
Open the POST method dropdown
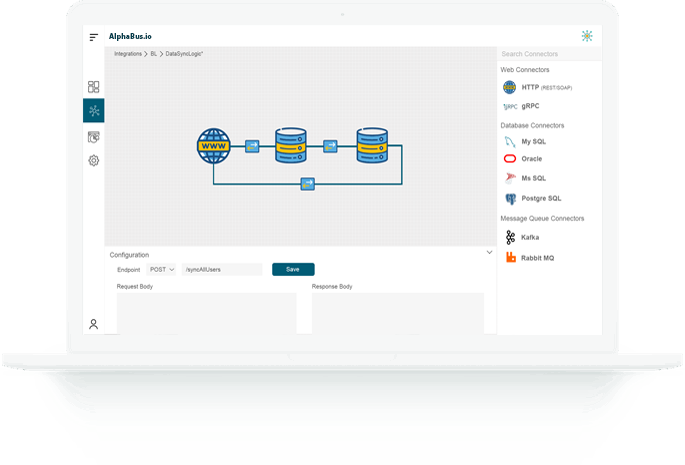pyautogui.click(x=161, y=269)
